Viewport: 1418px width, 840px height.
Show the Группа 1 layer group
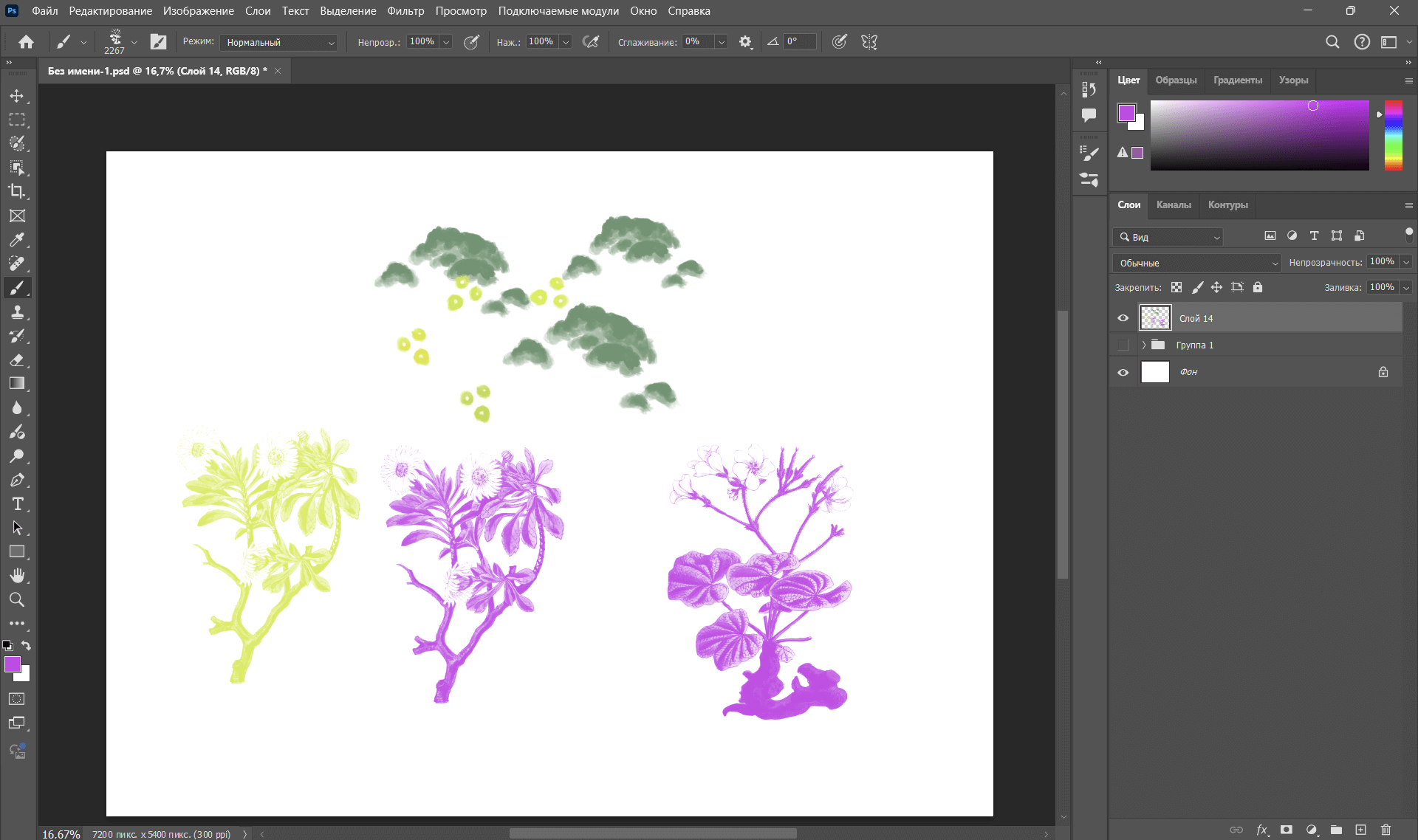1123,345
